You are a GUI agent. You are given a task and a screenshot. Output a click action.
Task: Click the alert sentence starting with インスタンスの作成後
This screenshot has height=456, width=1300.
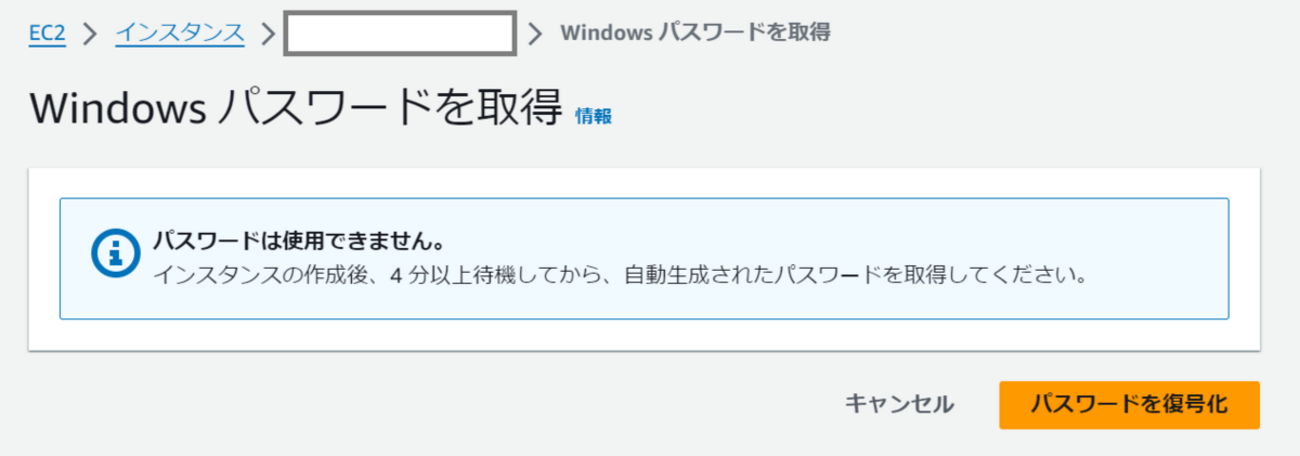[x=620, y=274]
